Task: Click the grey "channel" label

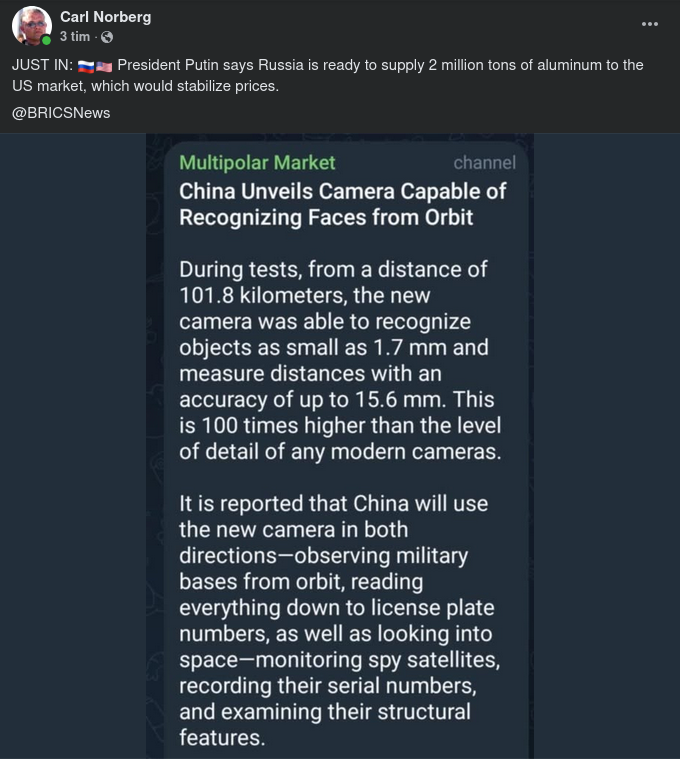Action: click(484, 163)
